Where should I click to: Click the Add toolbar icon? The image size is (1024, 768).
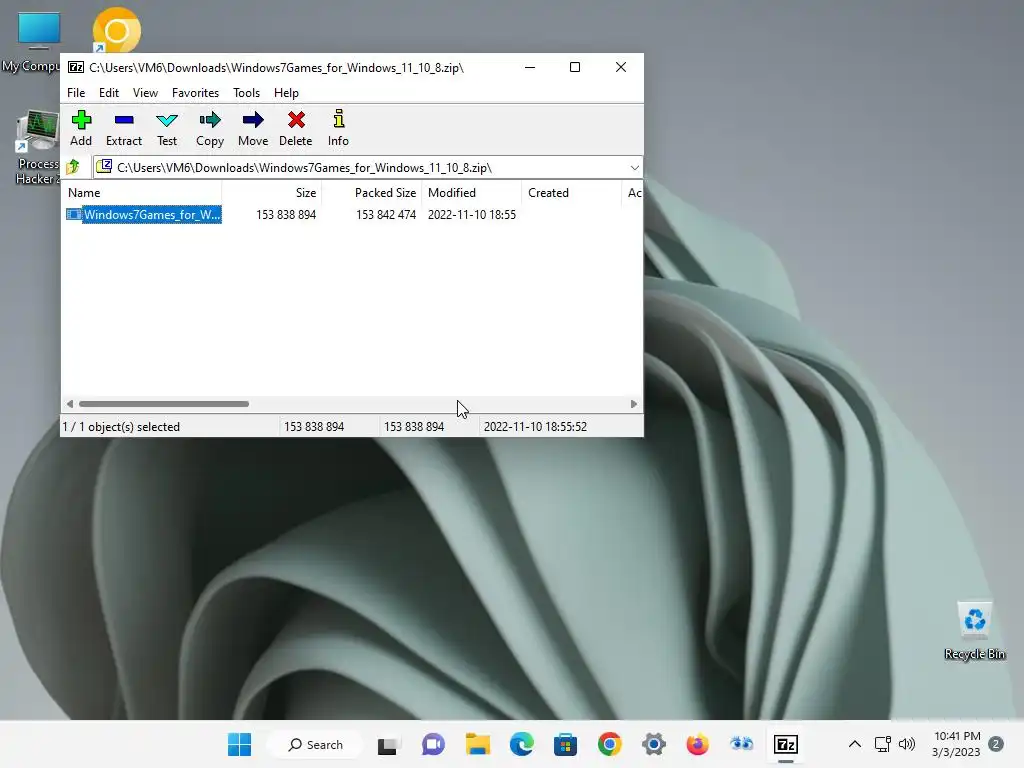pos(81,128)
